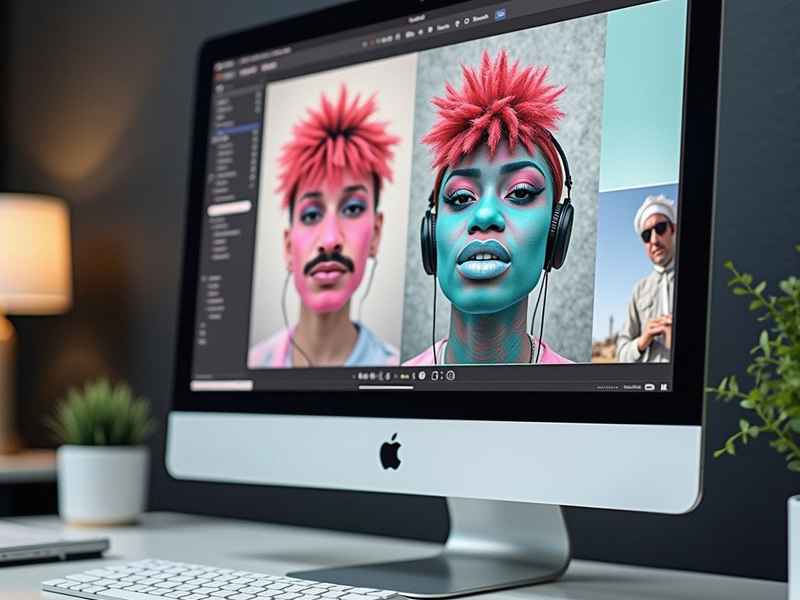Open the third tab at the window's top-left
Viewport: 800px width, 600px height.
[x=269, y=67]
